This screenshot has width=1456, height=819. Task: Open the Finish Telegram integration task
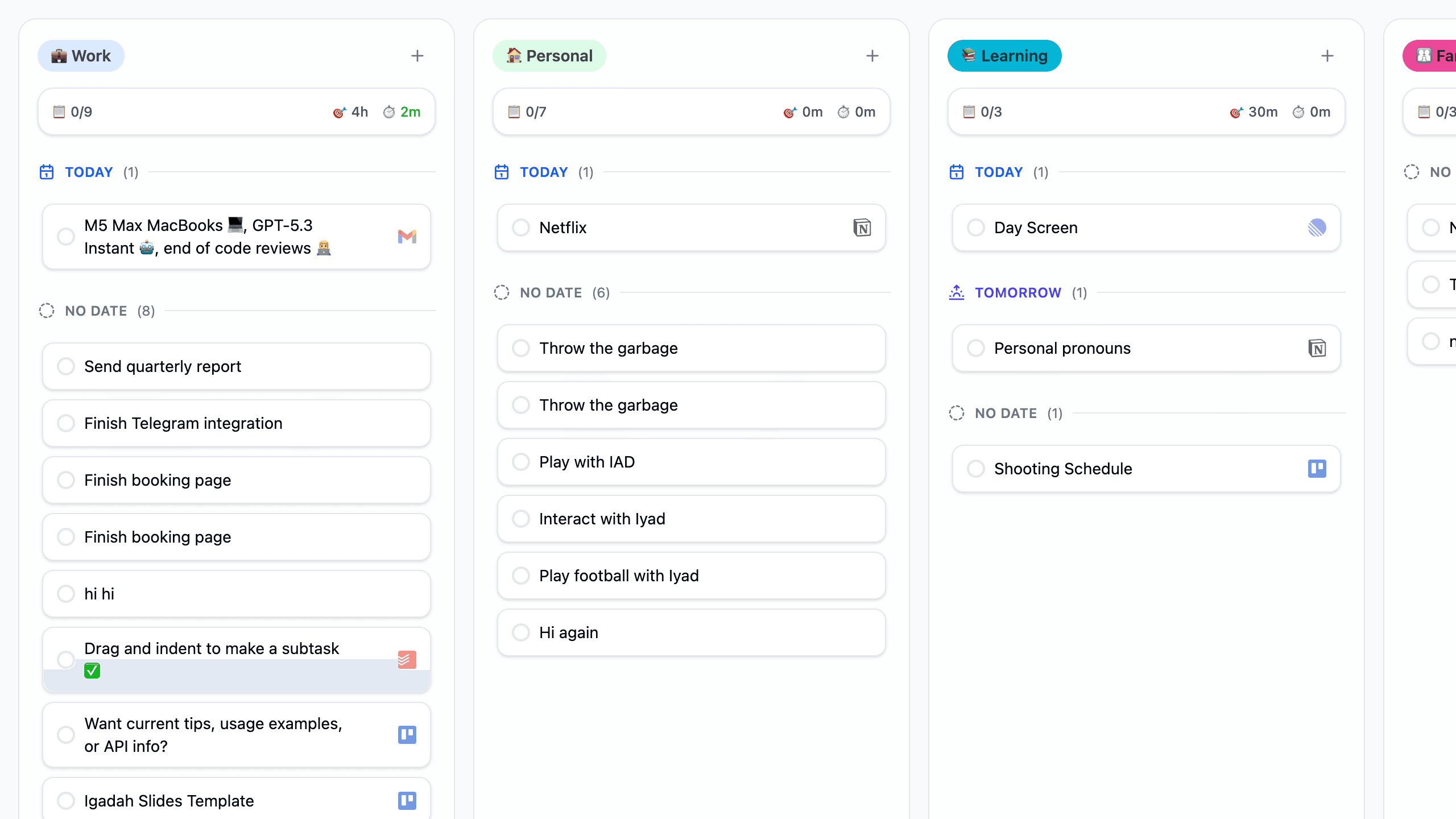pos(183,423)
